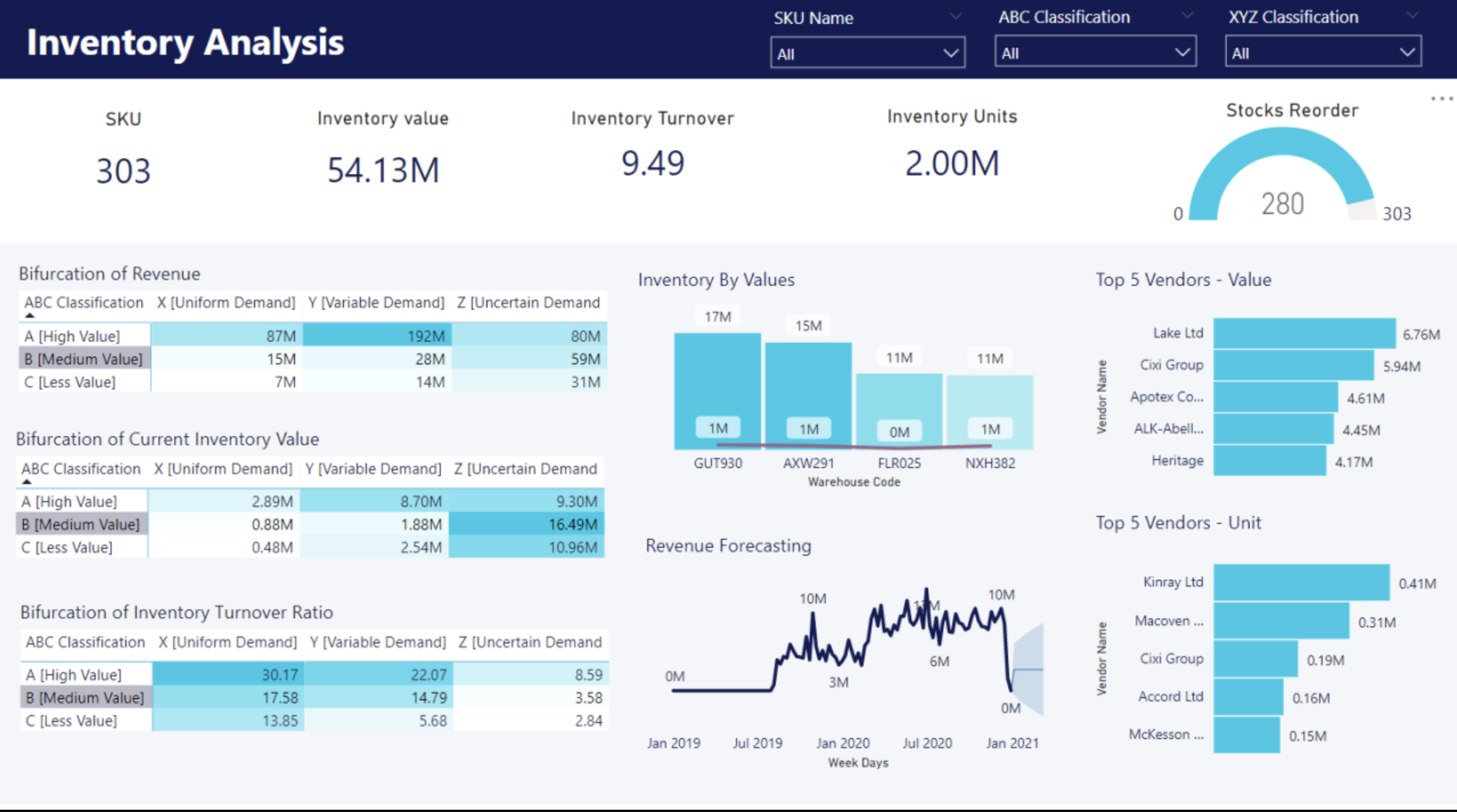The image size is (1457, 812).
Task: Click Inventory Units card 2.00M
Action: tap(952, 163)
